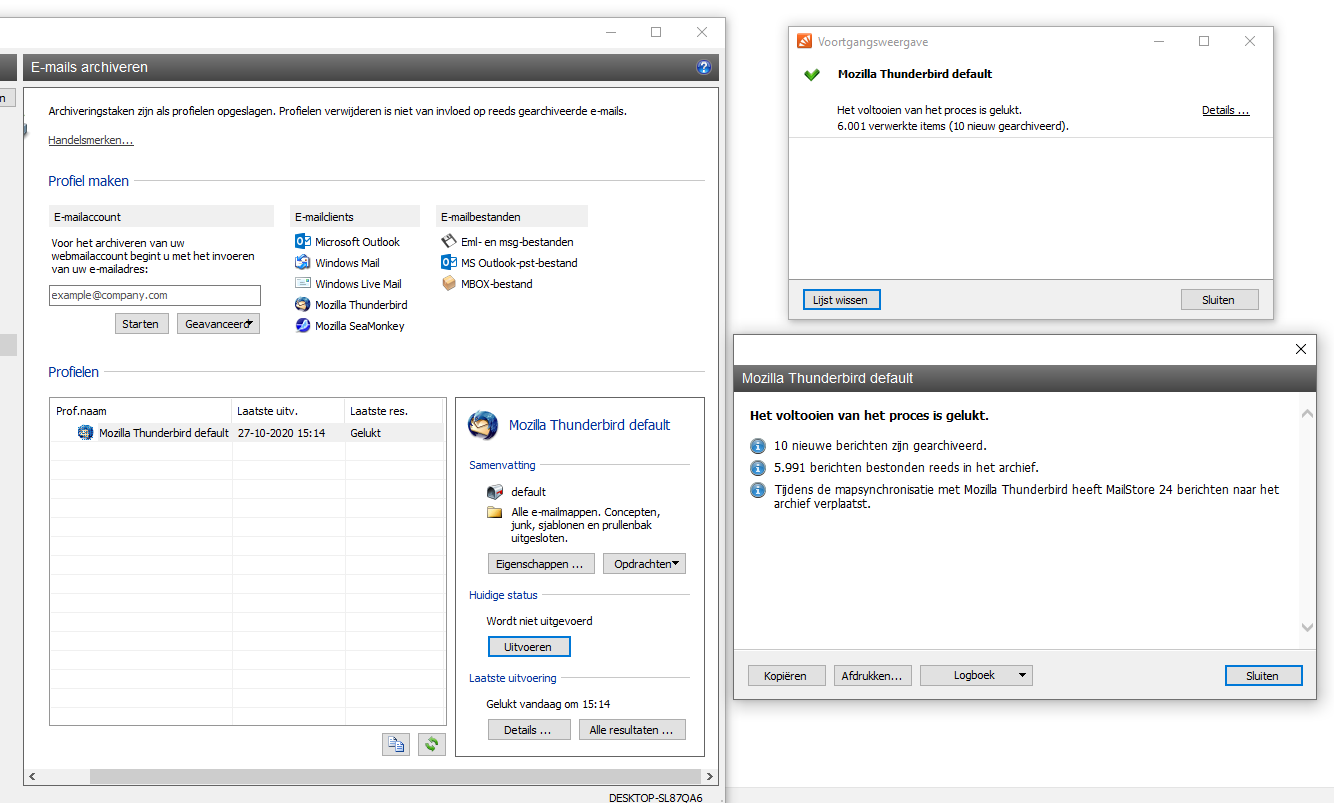
Task: Open the Geavanceerd dropdown
Action: click(218, 324)
